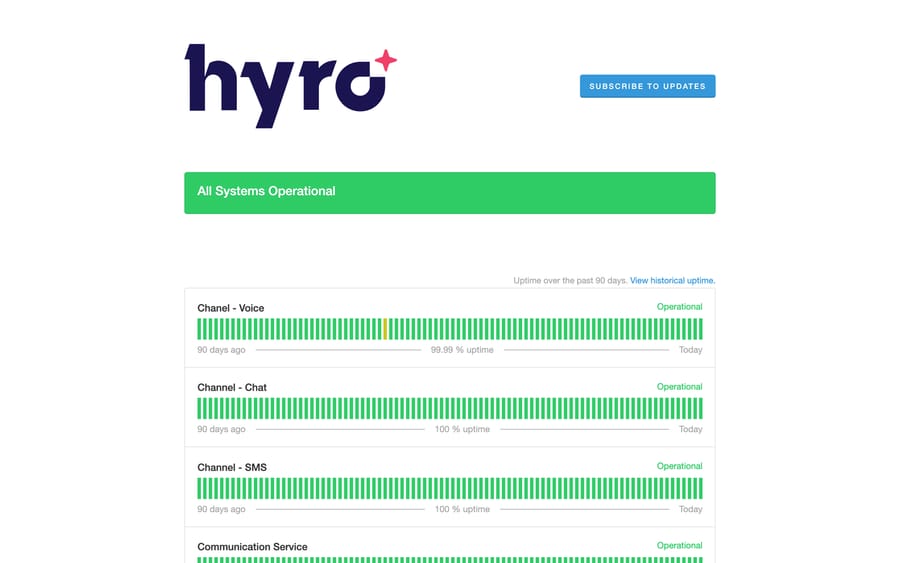Click Operational status for Channel - SMS
This screenshot has height=563, width=900.
click(x=679, y=466)
